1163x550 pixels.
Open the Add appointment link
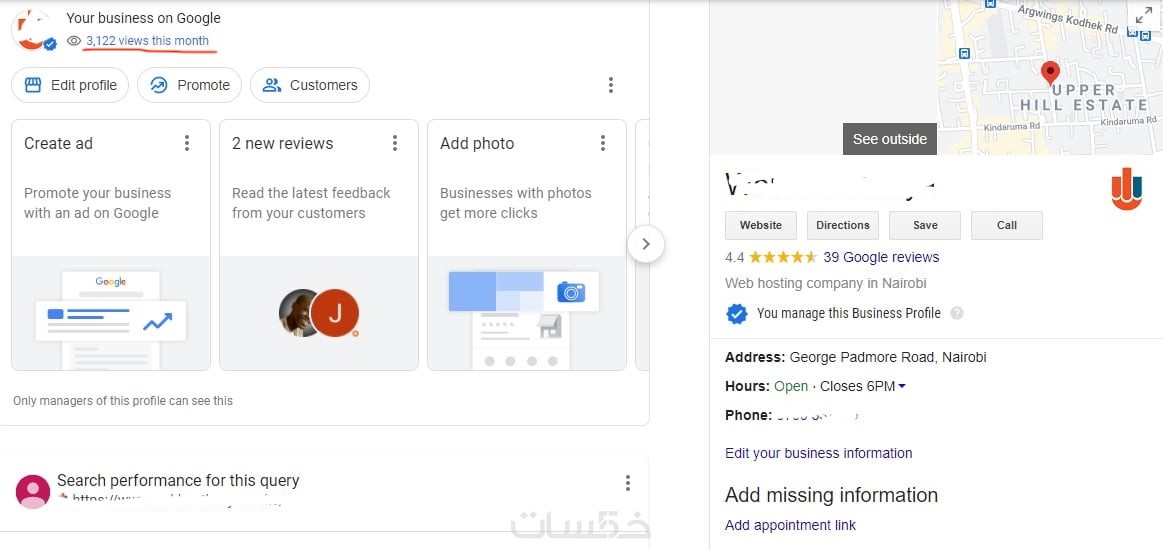click(790, 525)
